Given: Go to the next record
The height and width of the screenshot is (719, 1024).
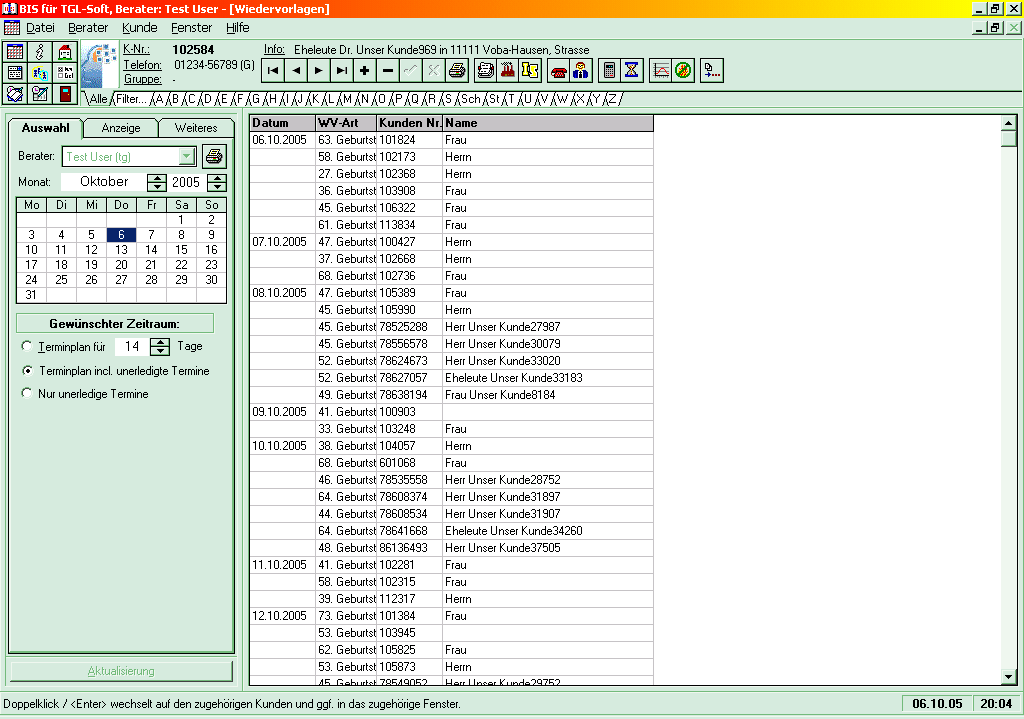Looking at the screenshot, I should [319, 71].
